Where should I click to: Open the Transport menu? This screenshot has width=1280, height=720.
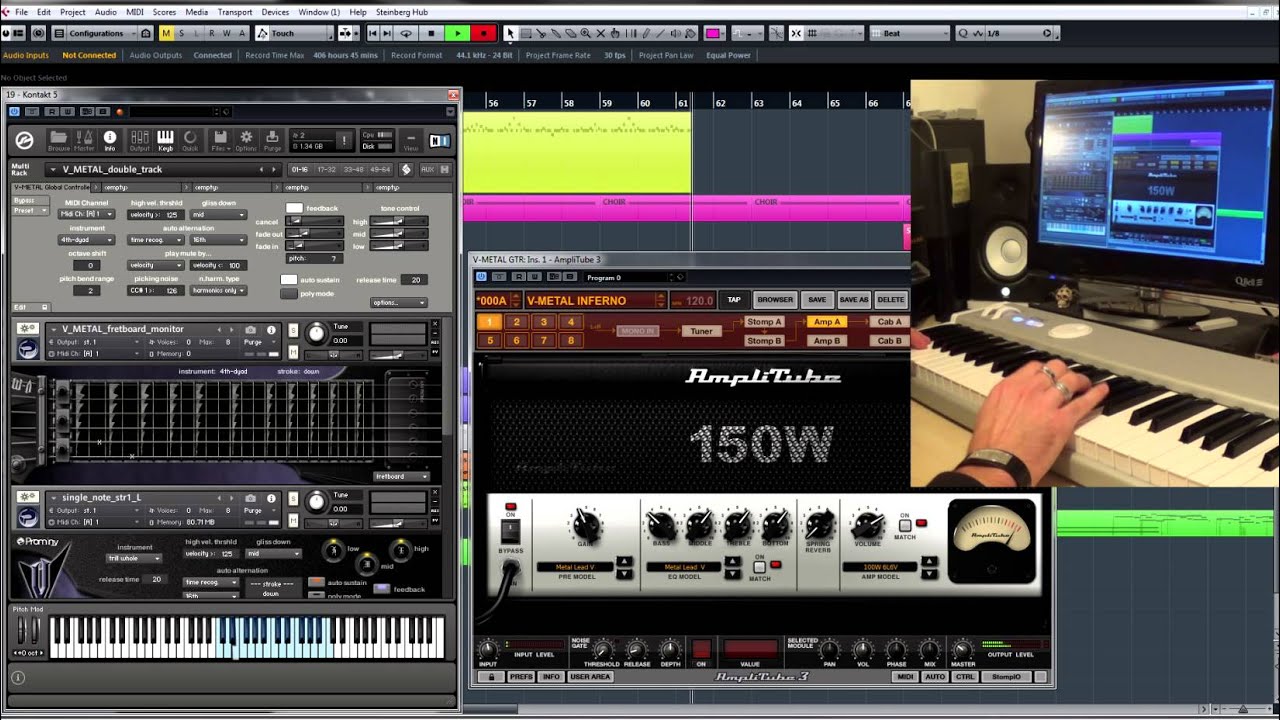coord(235,12)
